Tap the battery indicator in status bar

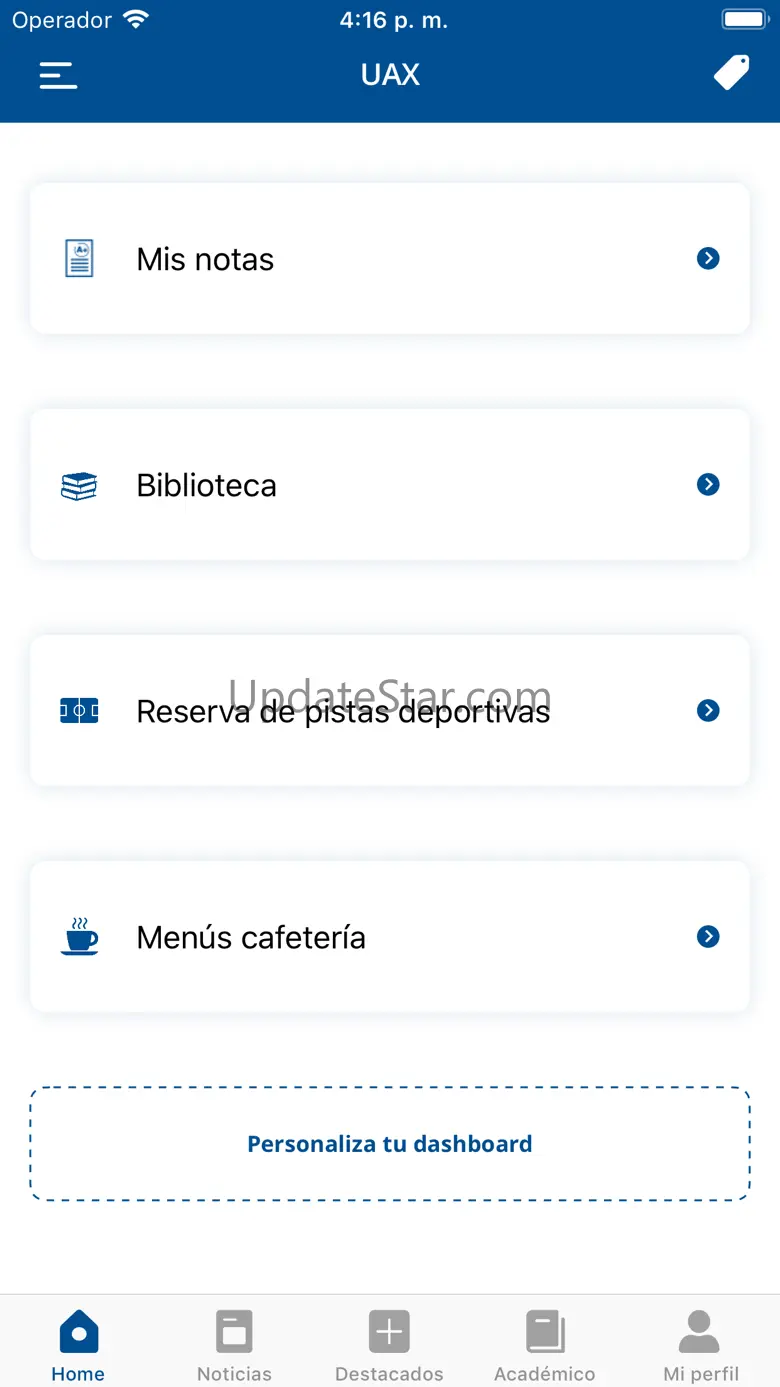click(x=744, y=20)
